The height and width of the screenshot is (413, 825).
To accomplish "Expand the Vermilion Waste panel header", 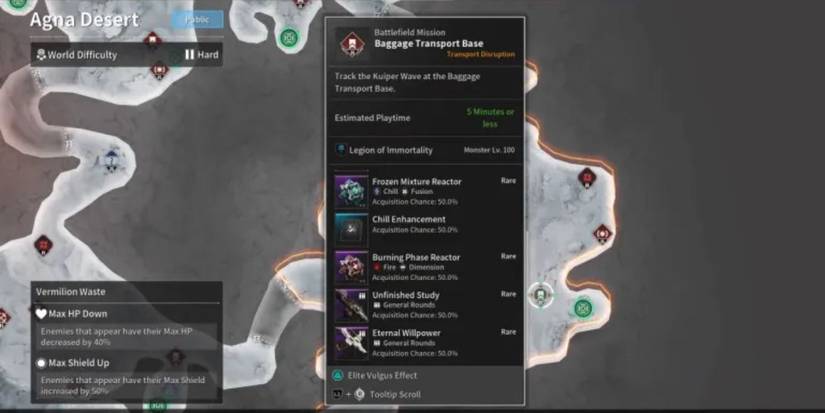I will (x=127, y=292).
